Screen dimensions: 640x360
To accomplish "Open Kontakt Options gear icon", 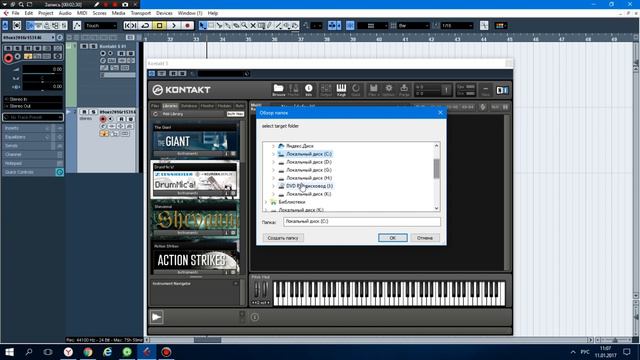I will coord(389,89).
